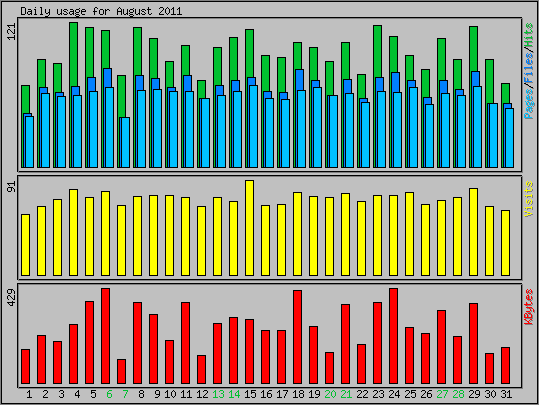Viewport: 539px width, 405px height.
Task: Click green weekend day label "28"
Action: [x=458, y=394]
